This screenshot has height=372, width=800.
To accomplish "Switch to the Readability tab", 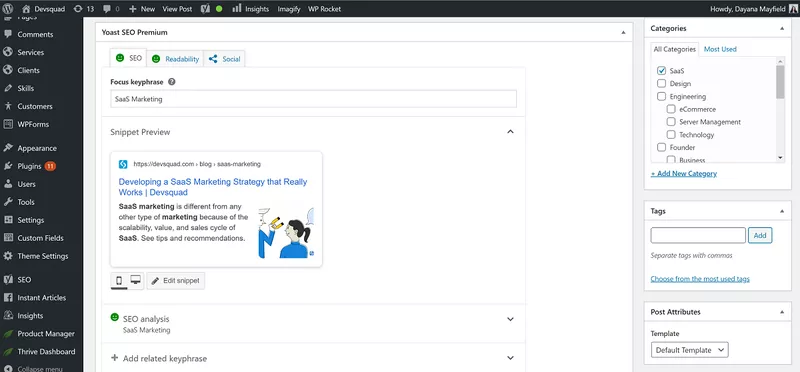I will (176, 59).
